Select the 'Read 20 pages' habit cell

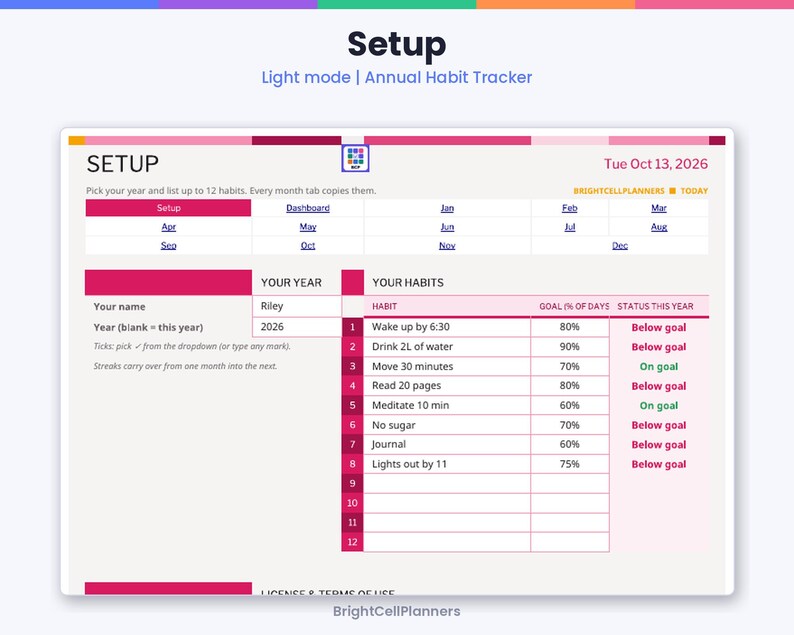click(x=447, y=386)
